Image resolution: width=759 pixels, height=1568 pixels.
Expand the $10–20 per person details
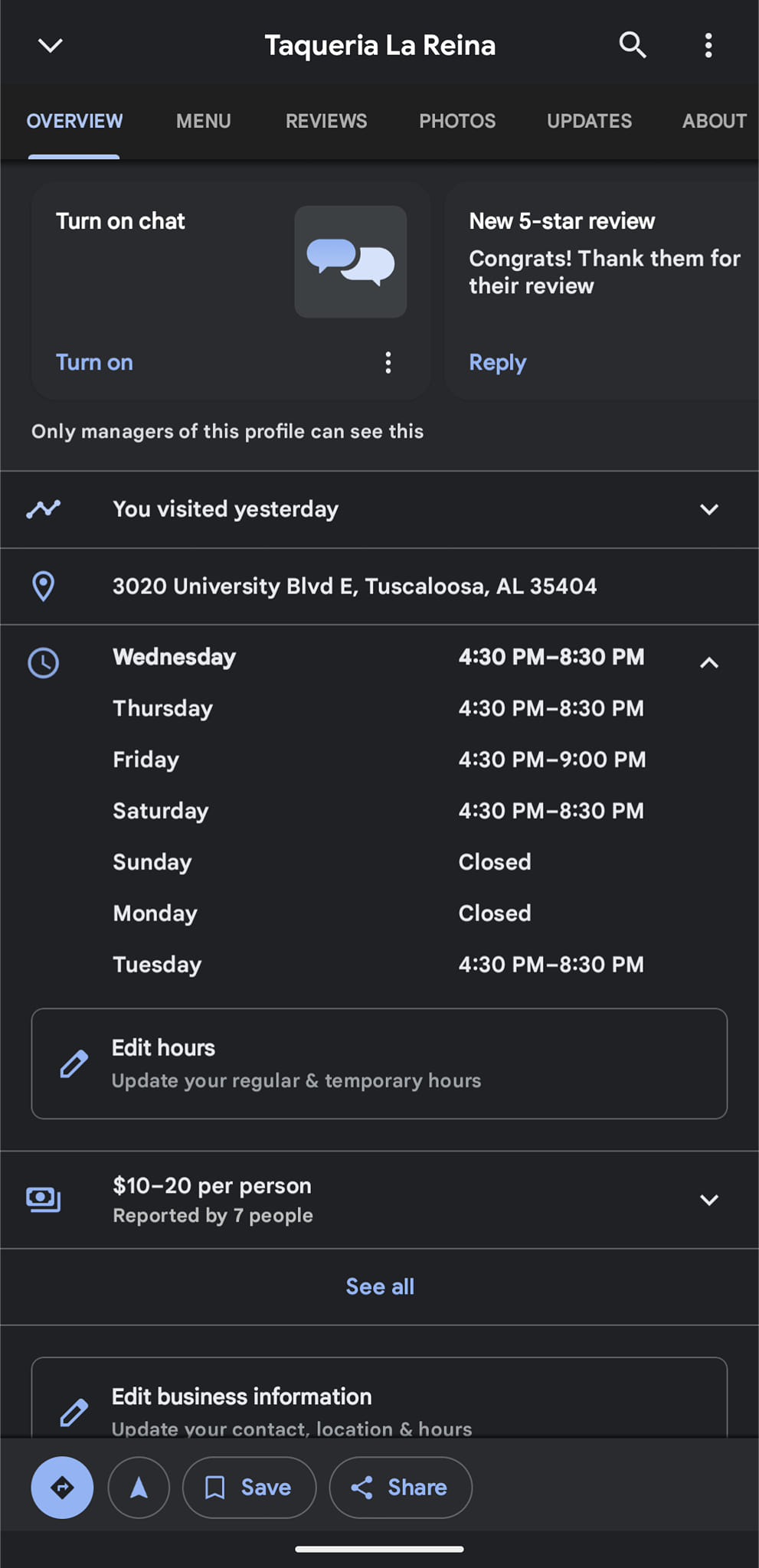[x=709, y=1200]
